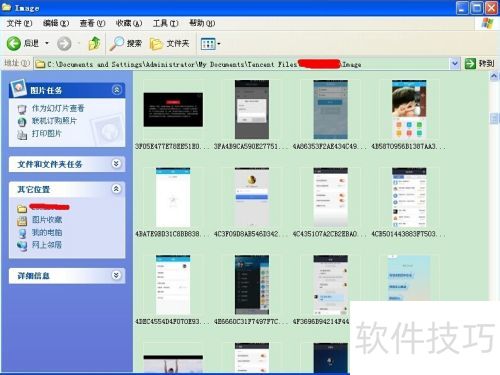Open the 编辑(E) menu
The image size is (500, 375).
tap(56, 23)
